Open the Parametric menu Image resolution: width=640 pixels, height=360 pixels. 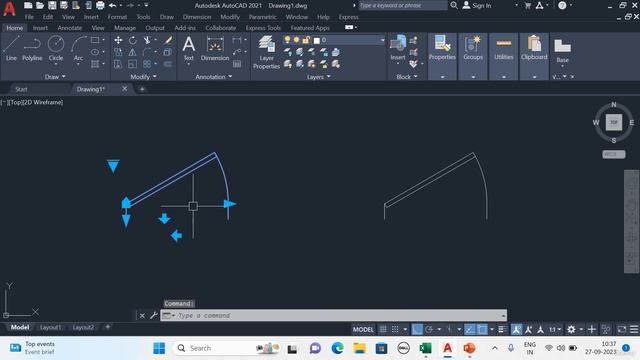click(262, 17)
